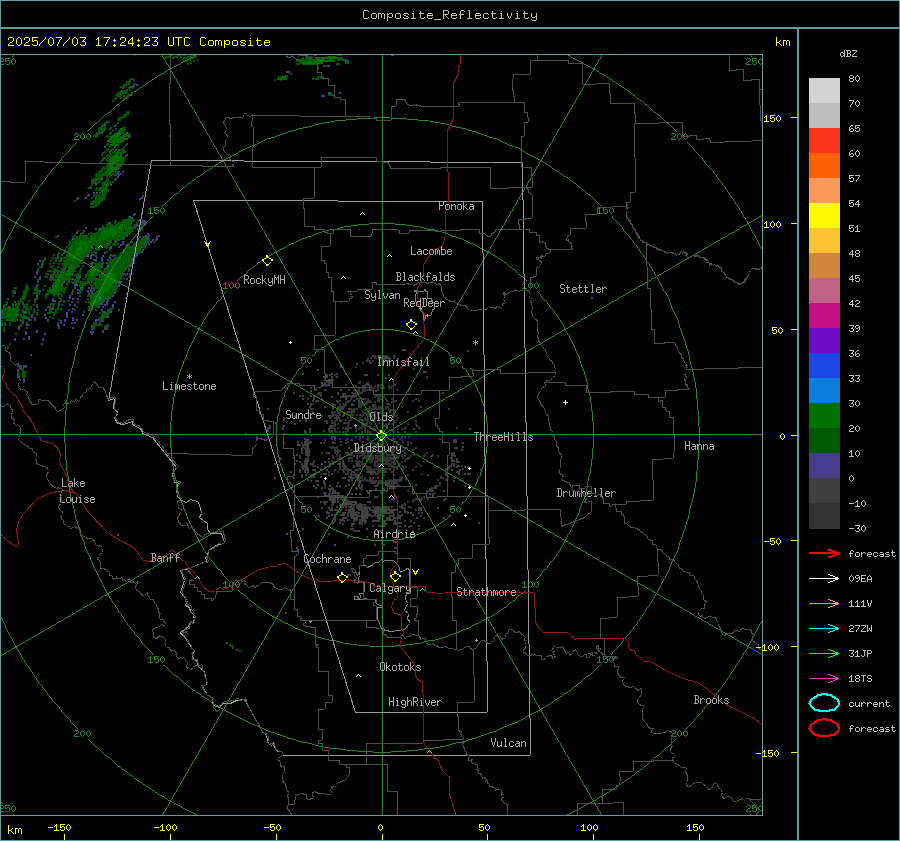
Task: Click the Strathmore label
Action: [486, 592]
